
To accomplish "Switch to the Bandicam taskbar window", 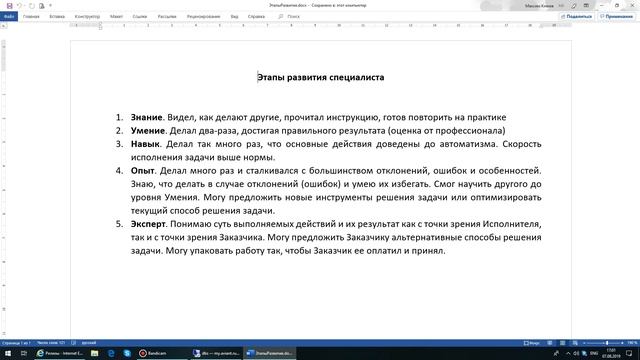I will 162,353.
